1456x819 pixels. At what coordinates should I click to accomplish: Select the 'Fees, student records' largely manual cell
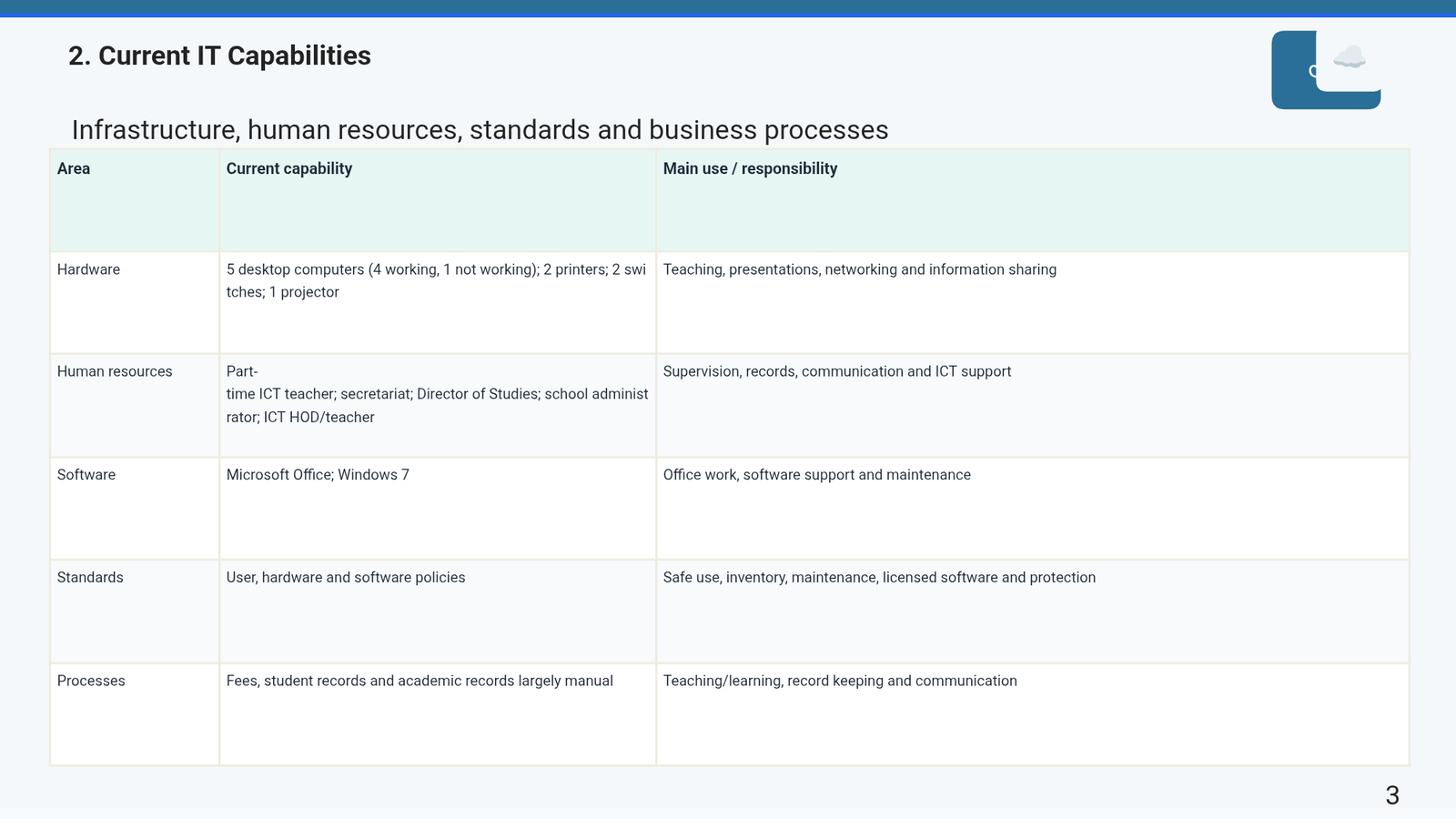[x=438, y=714]
